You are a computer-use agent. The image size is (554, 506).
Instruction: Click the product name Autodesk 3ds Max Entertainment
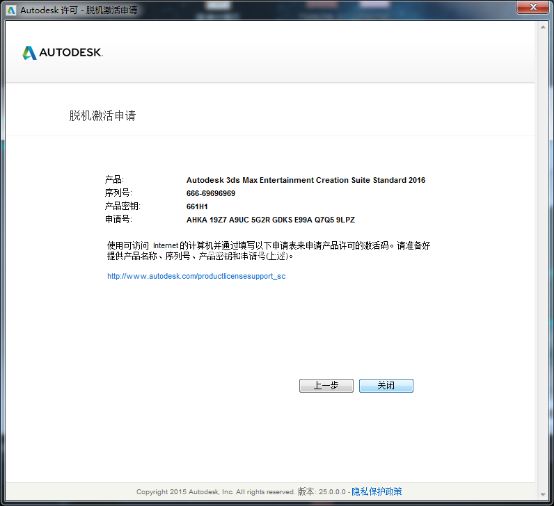pyautogui.click(x=306, y=180)
